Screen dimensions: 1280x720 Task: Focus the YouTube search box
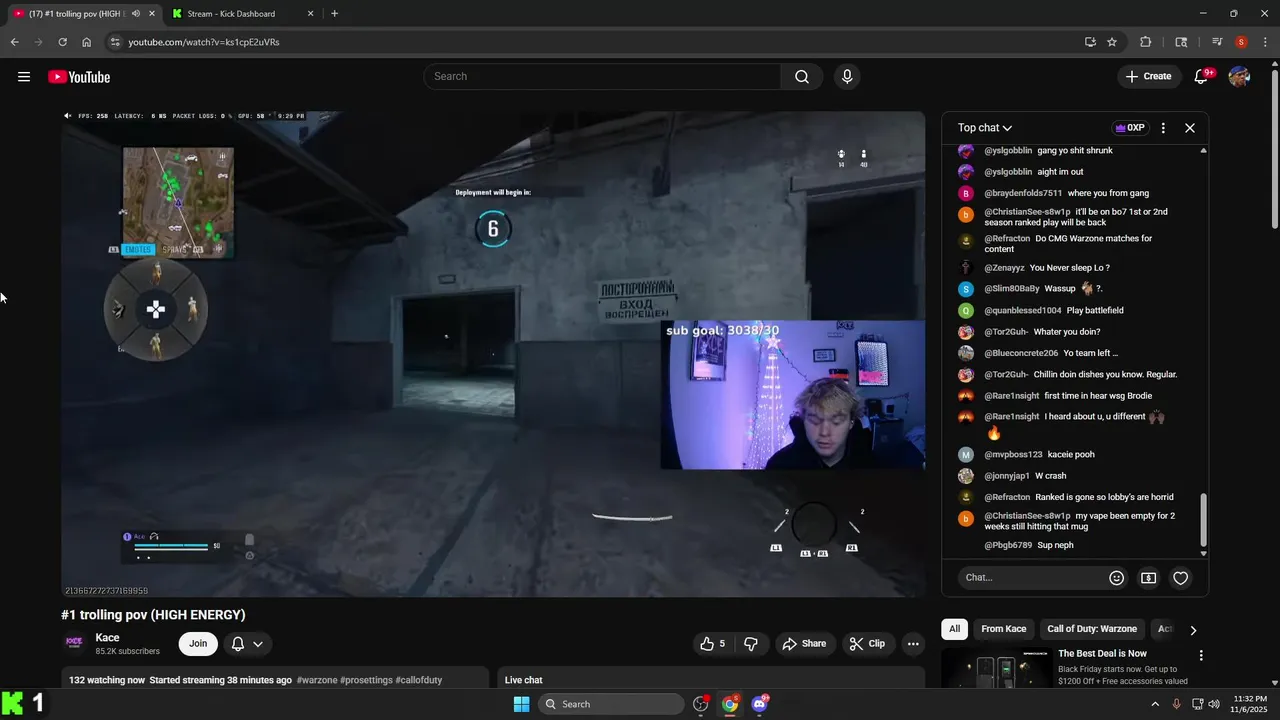602,77
